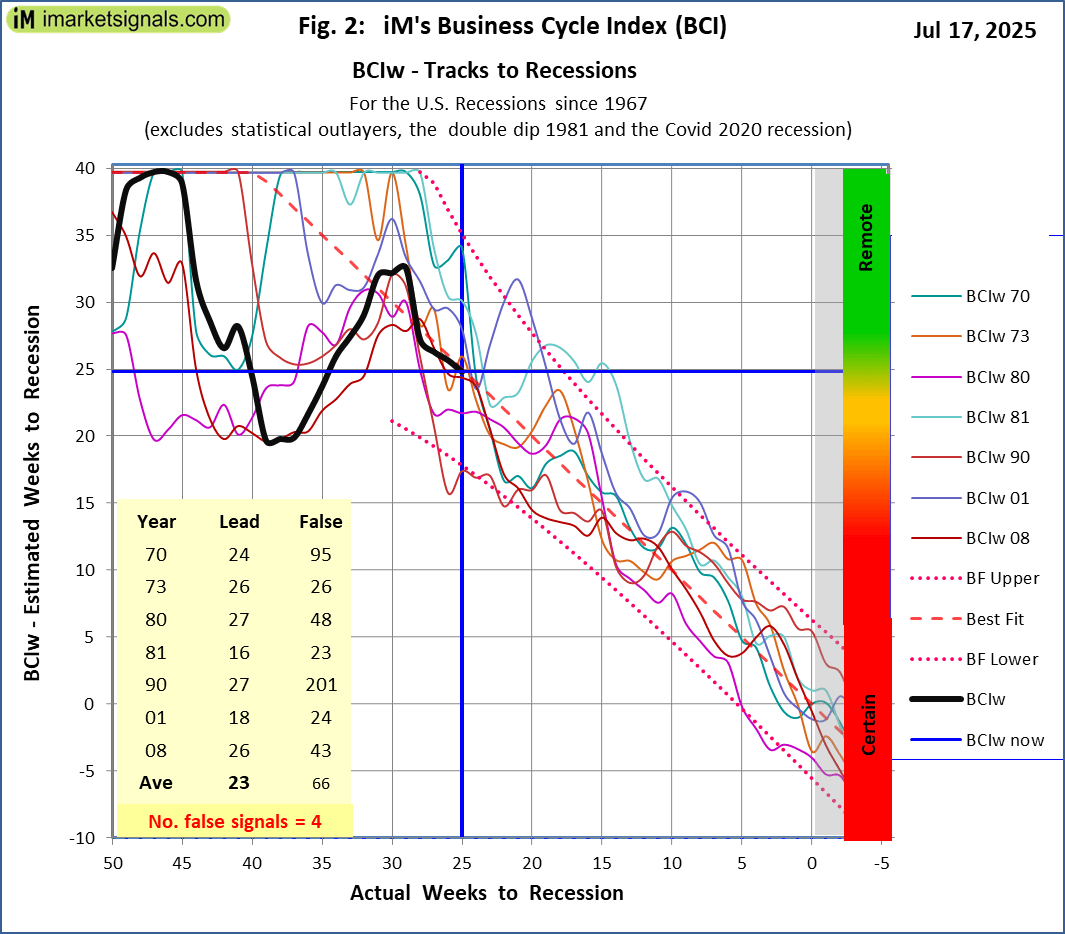Click the BCIw 80 legend line

coord(933,377)
